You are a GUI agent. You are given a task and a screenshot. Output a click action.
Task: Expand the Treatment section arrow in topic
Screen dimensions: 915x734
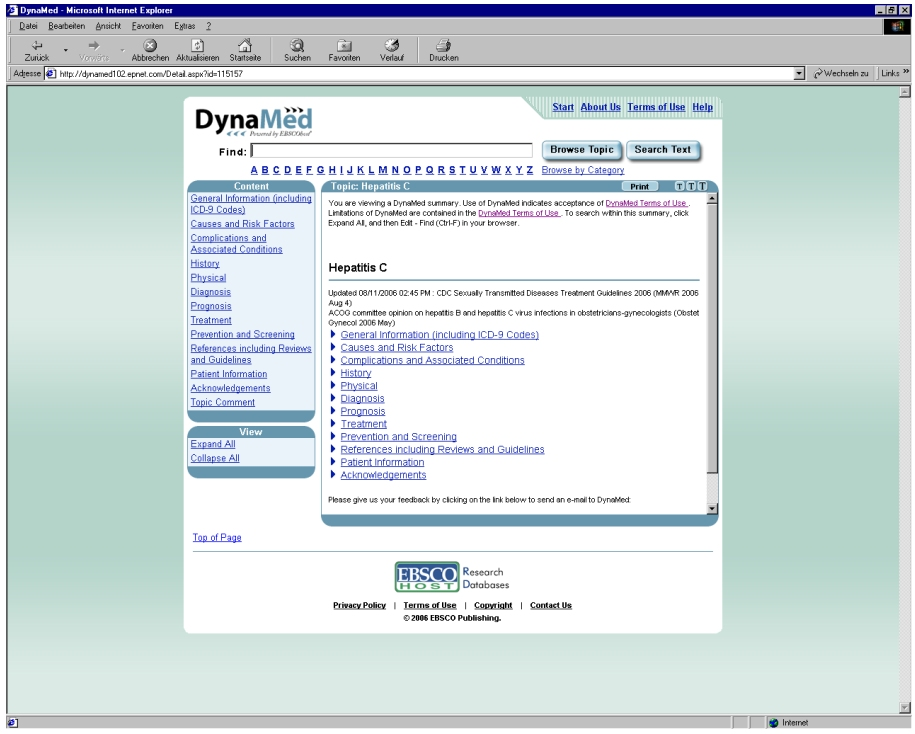click(x=333, y=424)
